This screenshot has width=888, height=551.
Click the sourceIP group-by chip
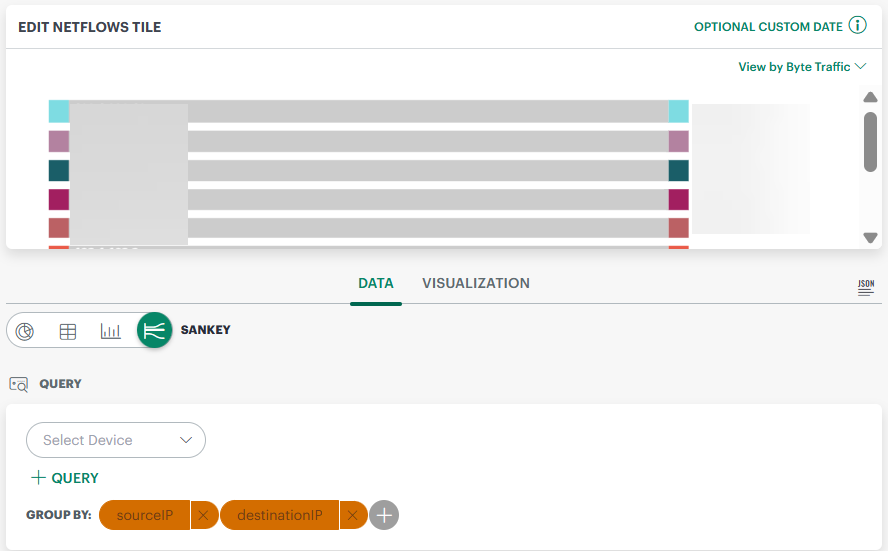145,515
